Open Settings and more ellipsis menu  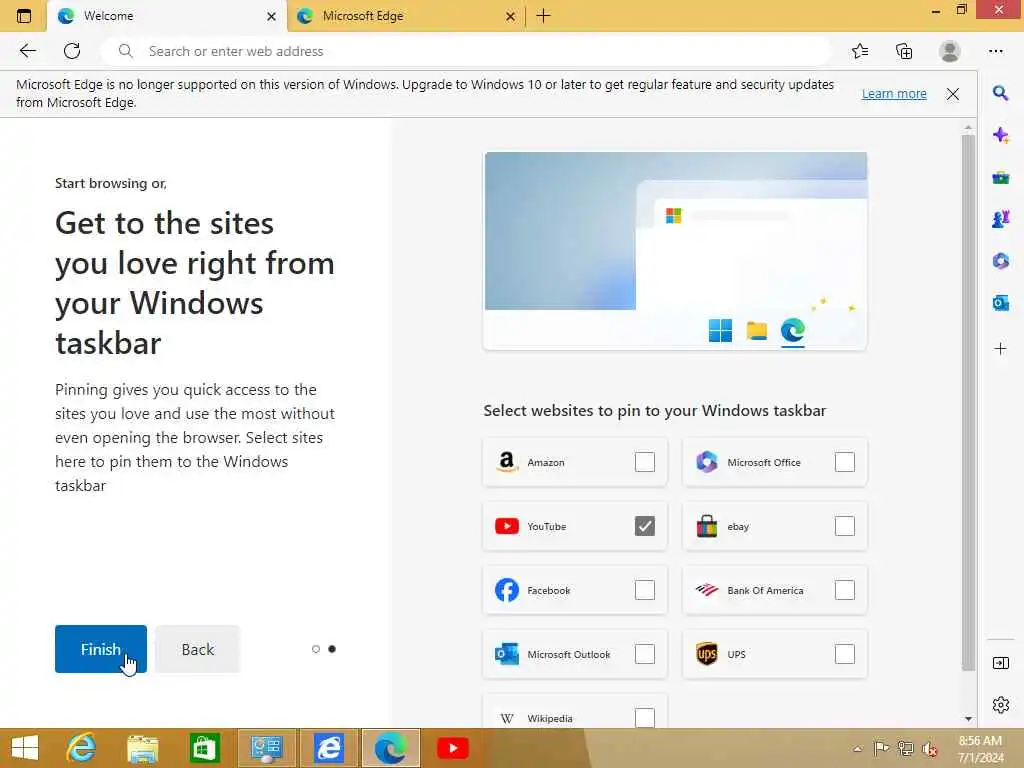coord(995,51)
